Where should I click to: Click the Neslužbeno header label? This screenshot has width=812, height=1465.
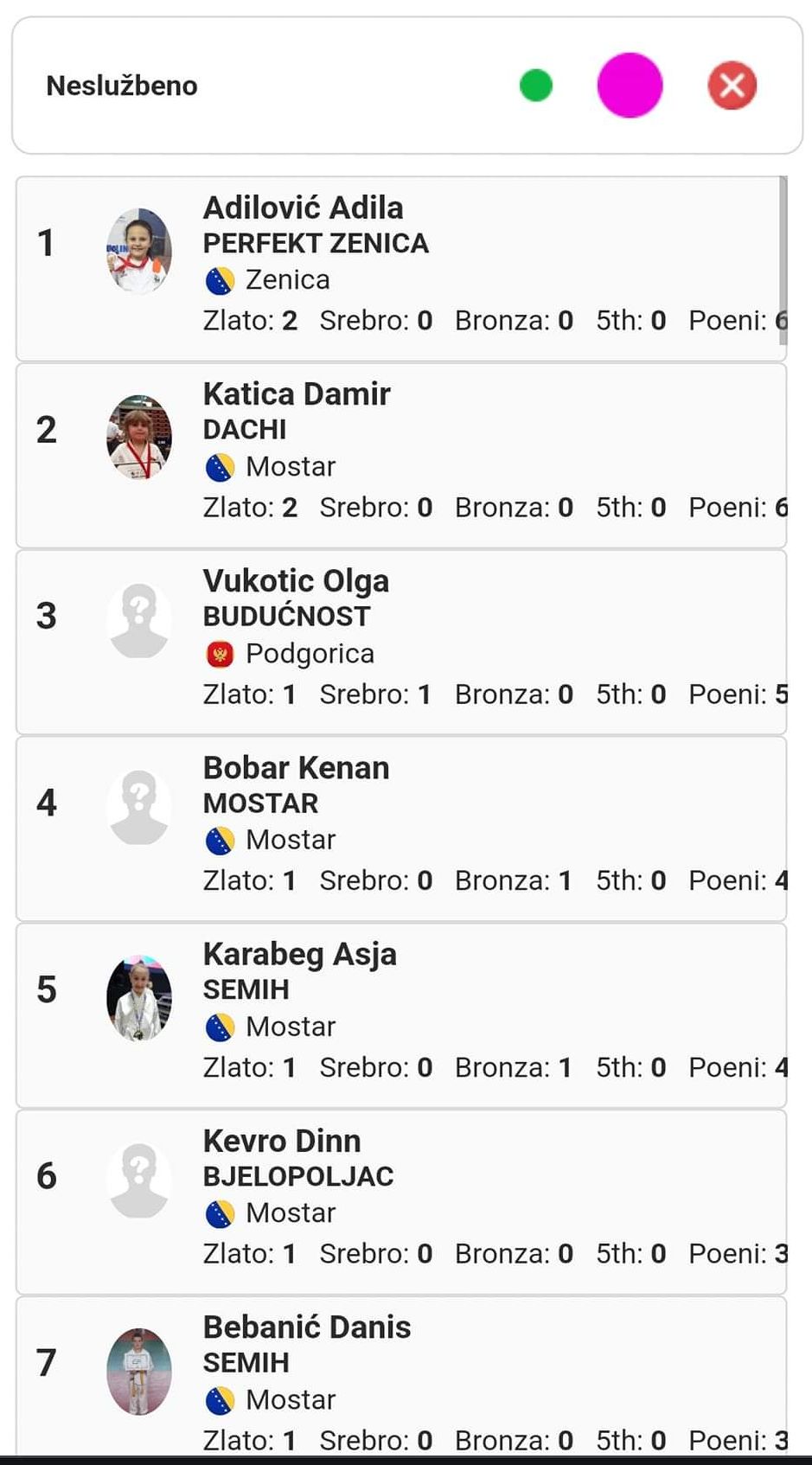pyautogui.click(x=122, y=86)
